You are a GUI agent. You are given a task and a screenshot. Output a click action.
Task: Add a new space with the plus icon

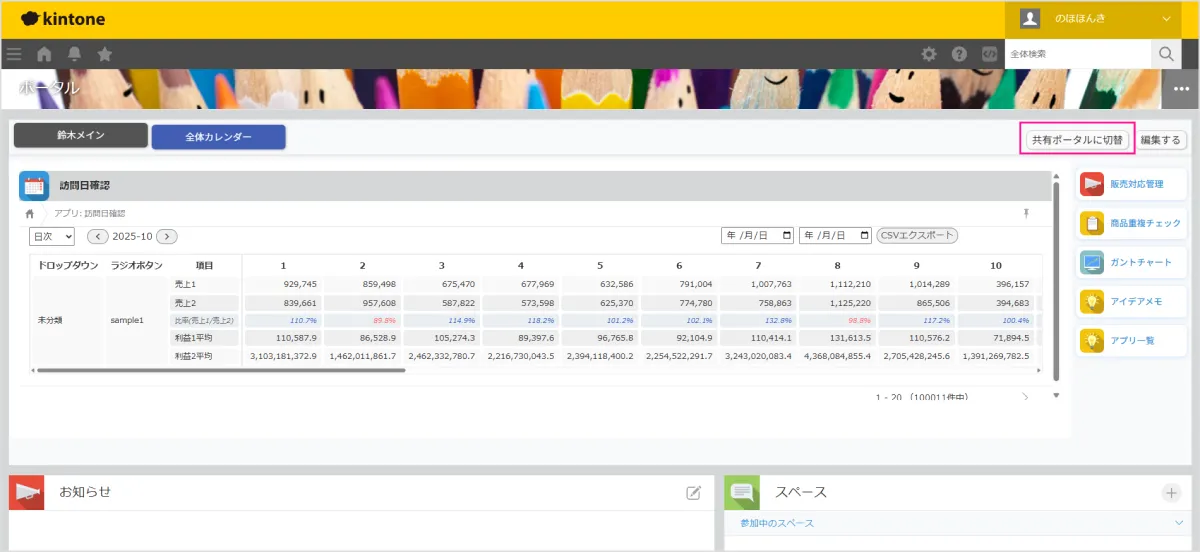pos(1171,492)
